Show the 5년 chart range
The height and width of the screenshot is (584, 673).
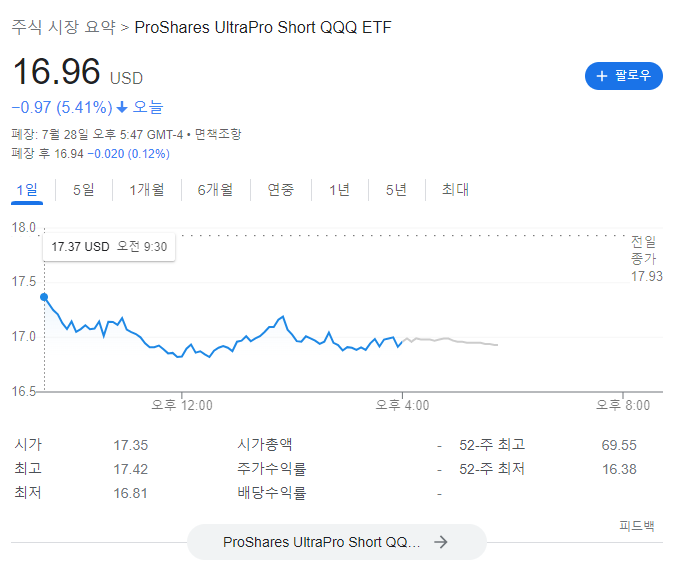click(396, 190)
